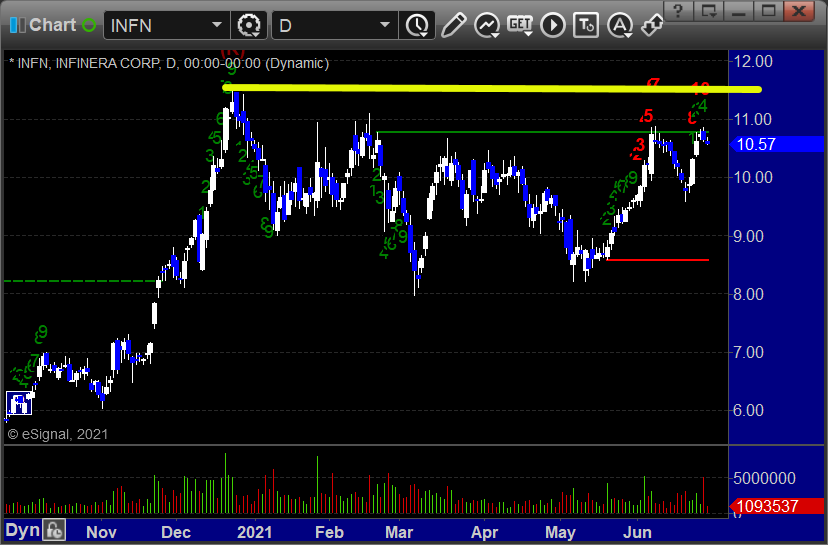
Task: Select the red horizontal support line
Action: point(657,260)
